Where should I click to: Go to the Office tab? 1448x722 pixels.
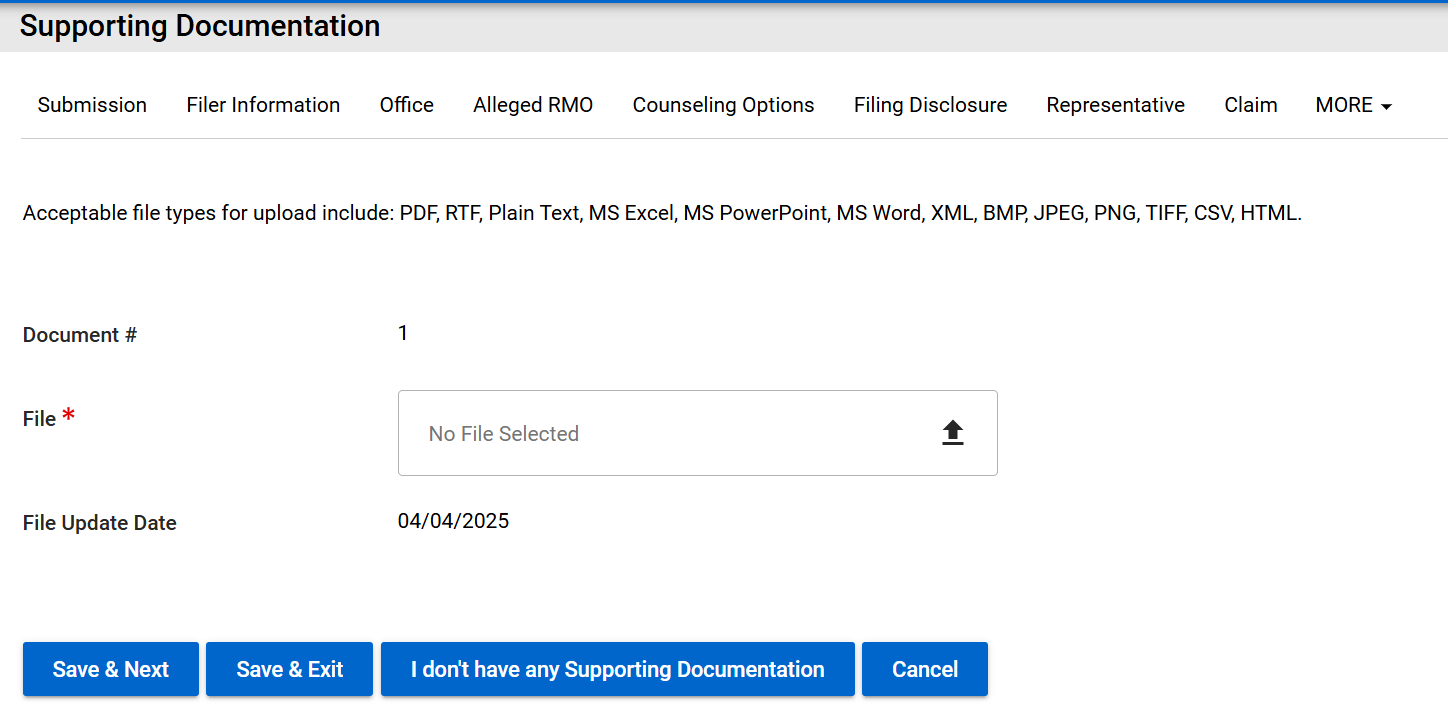click(x=406, y=105)
